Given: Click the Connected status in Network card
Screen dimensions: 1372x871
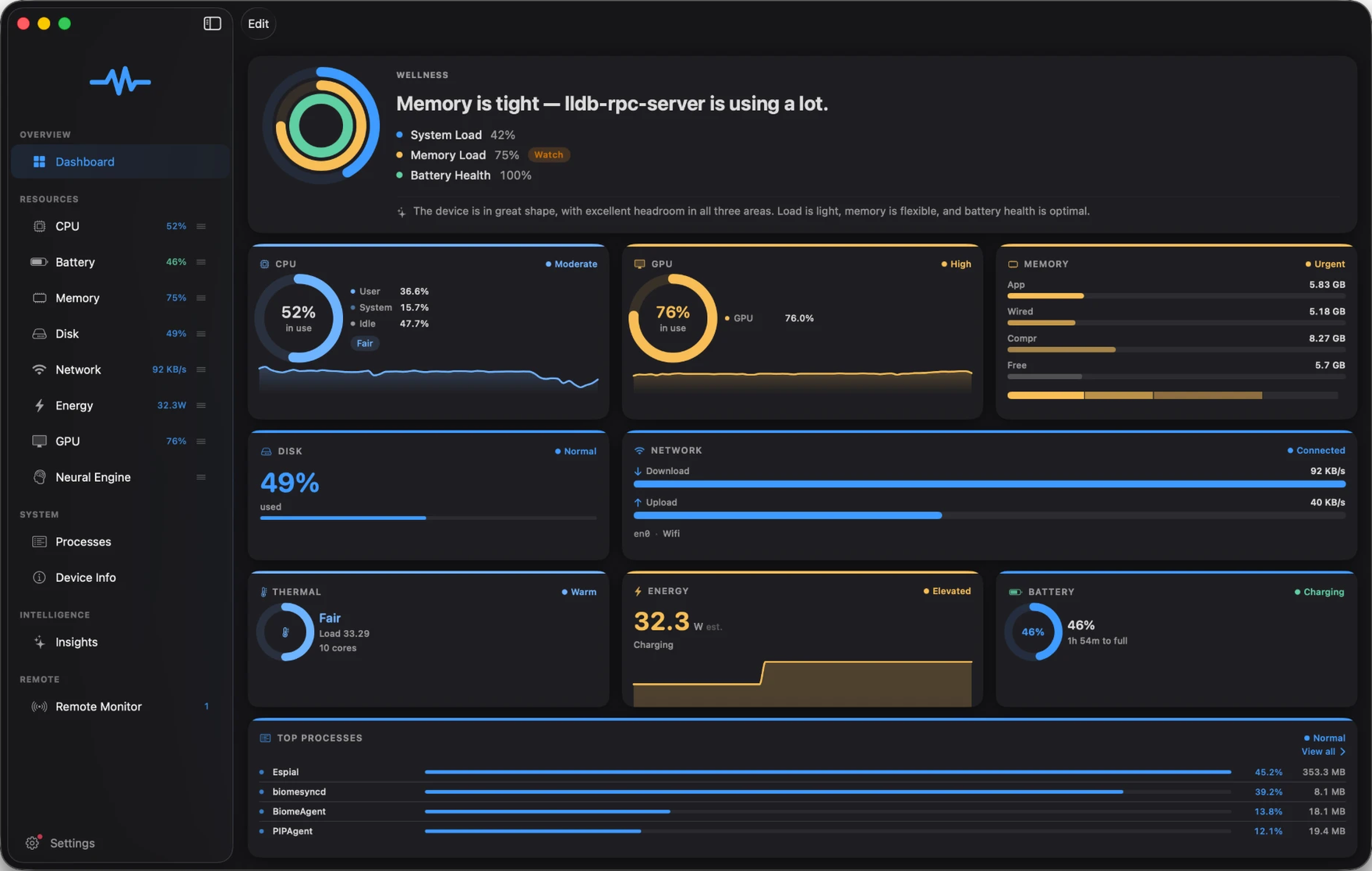Looking at the screenshot, I should 1316,451.
